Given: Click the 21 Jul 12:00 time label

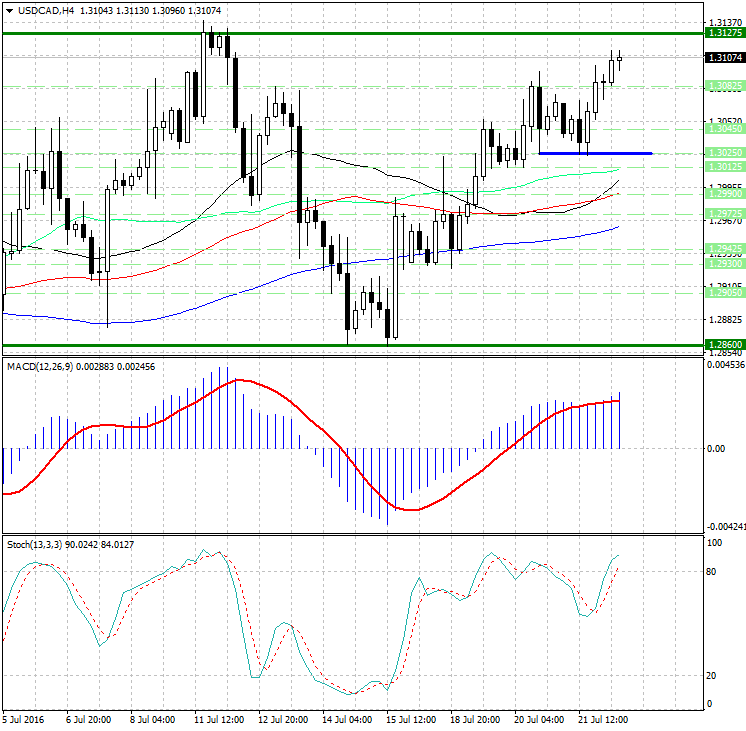Looking at the screenshot, I should pyautogui.click(x=603, y=720).
